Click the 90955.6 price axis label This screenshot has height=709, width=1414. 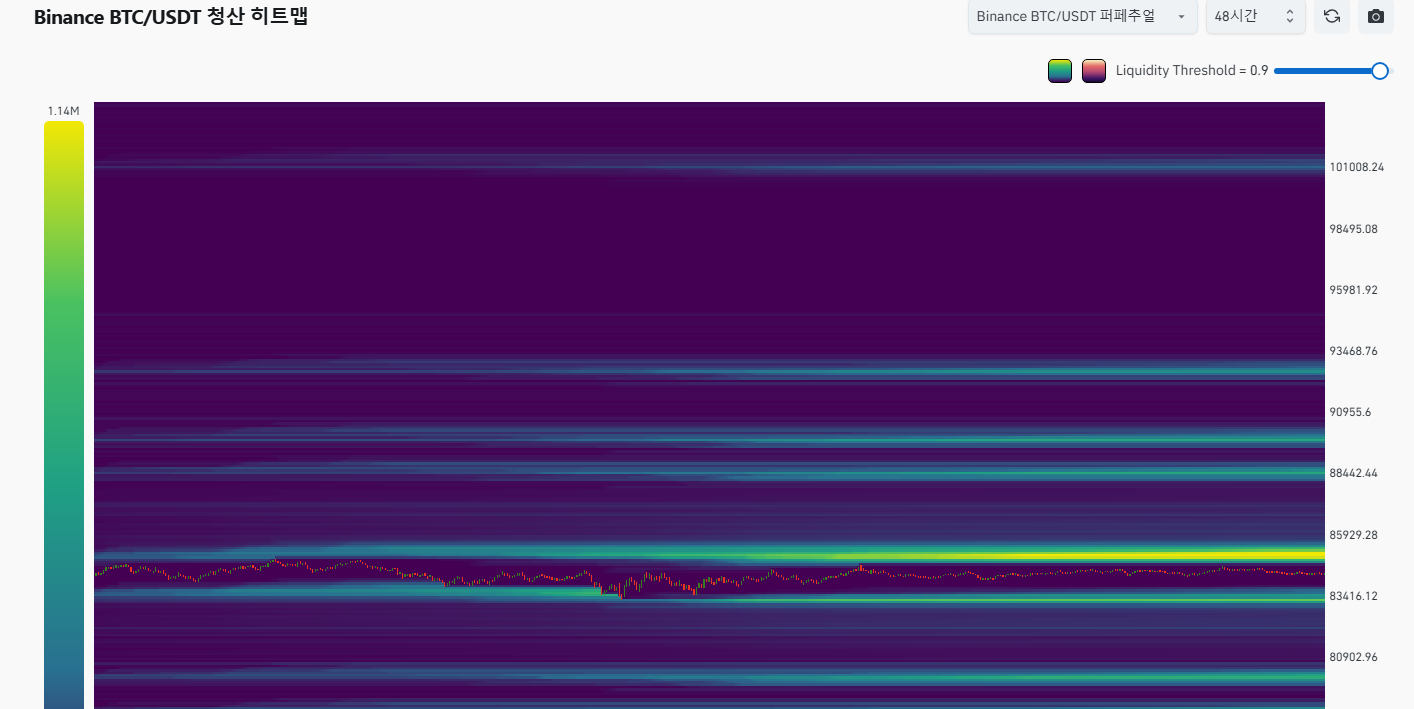click(1351, 412)
